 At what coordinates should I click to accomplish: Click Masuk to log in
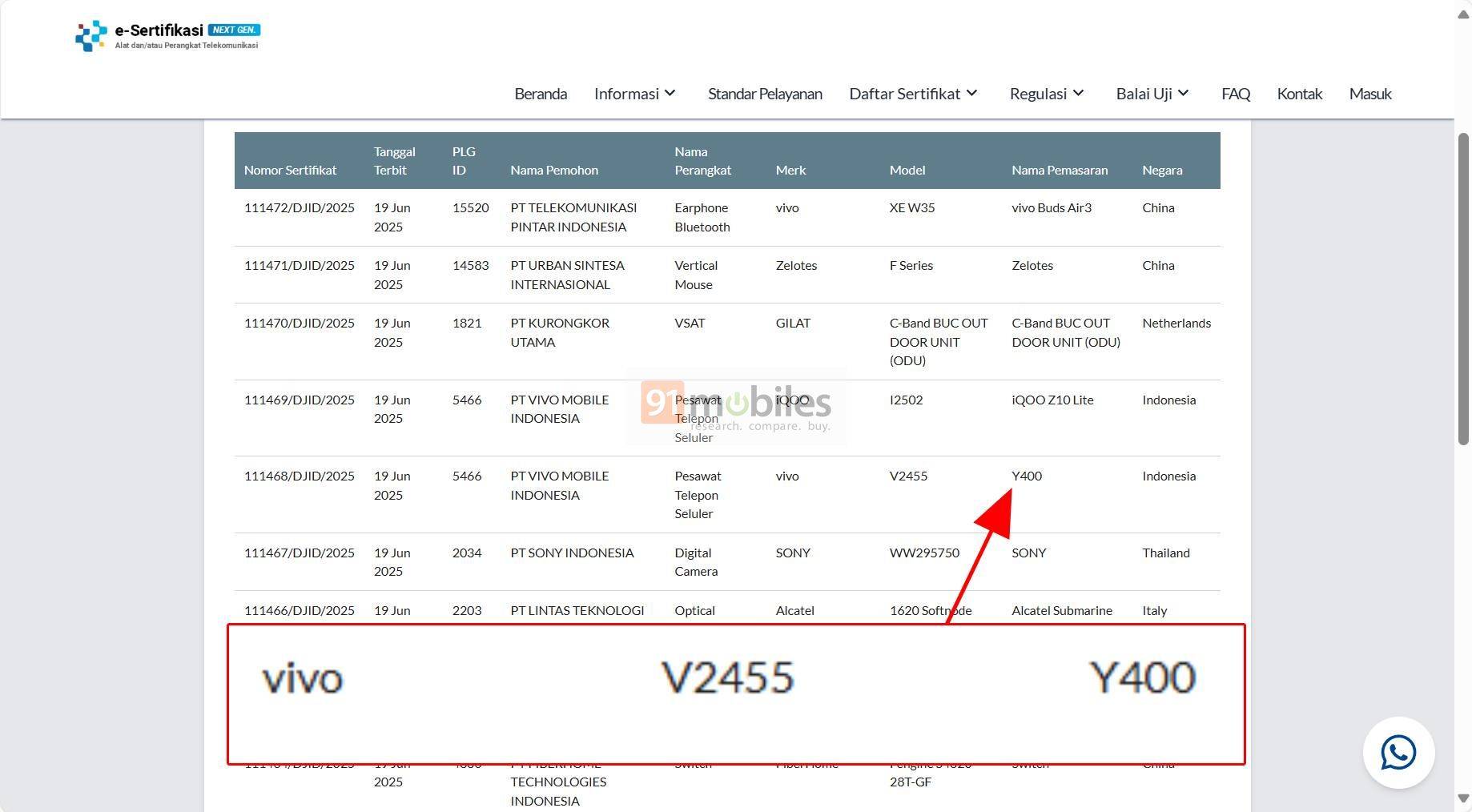1370,94
